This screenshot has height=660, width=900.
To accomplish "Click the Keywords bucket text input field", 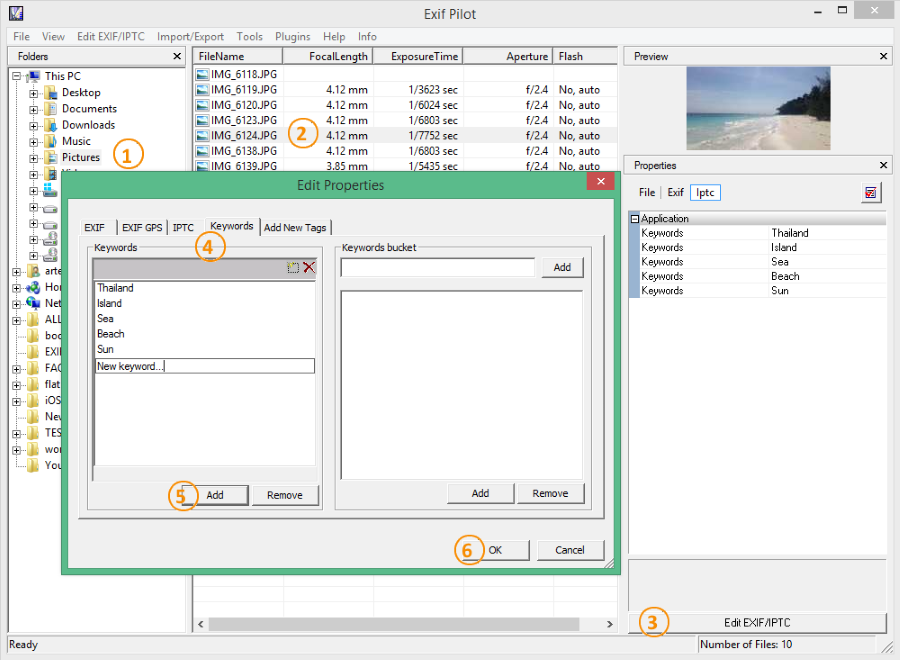I will pyautogui.click(x=437, y=267).
